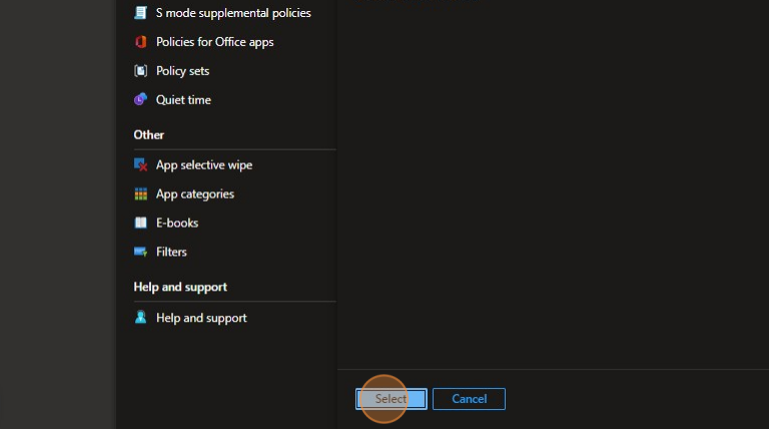Click the App categories grid icon
The width and height of the screenshot is (769, 429).
coord(140,194)
